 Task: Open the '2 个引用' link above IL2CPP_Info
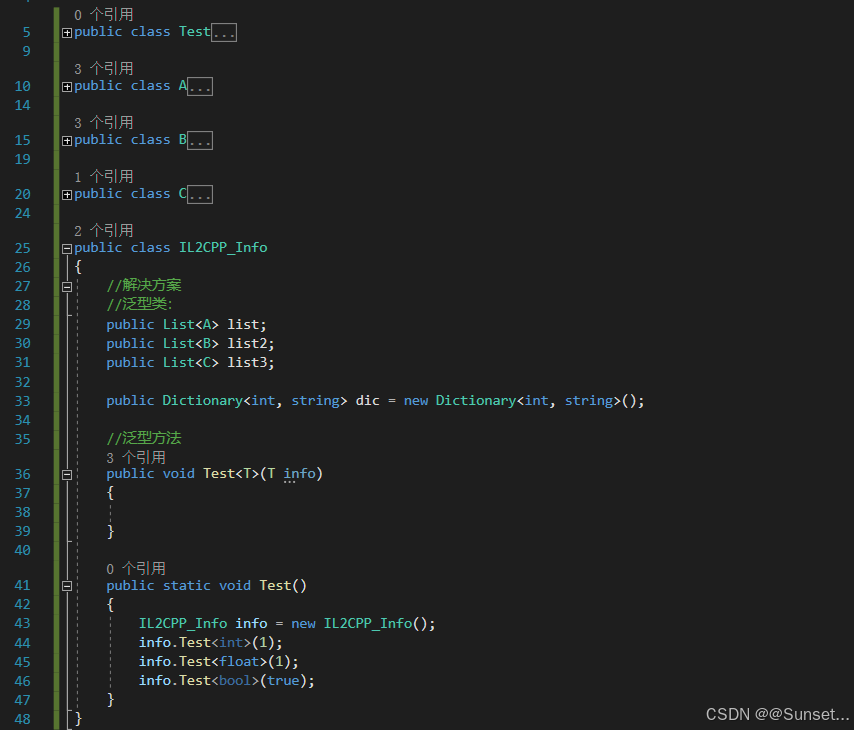point(103,230)
